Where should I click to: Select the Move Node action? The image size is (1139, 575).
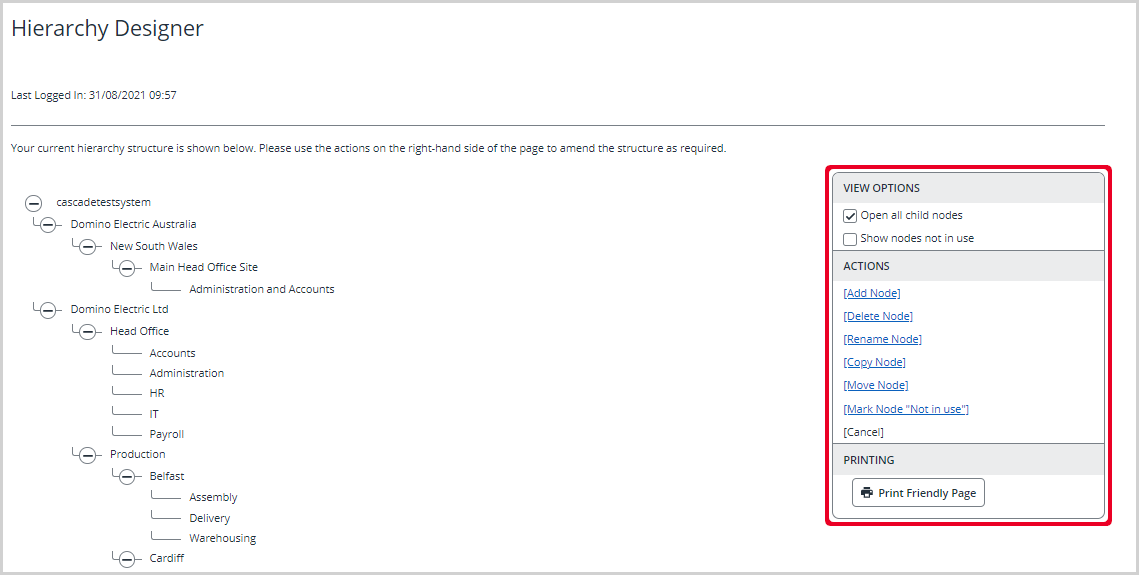tap(876, 385)
